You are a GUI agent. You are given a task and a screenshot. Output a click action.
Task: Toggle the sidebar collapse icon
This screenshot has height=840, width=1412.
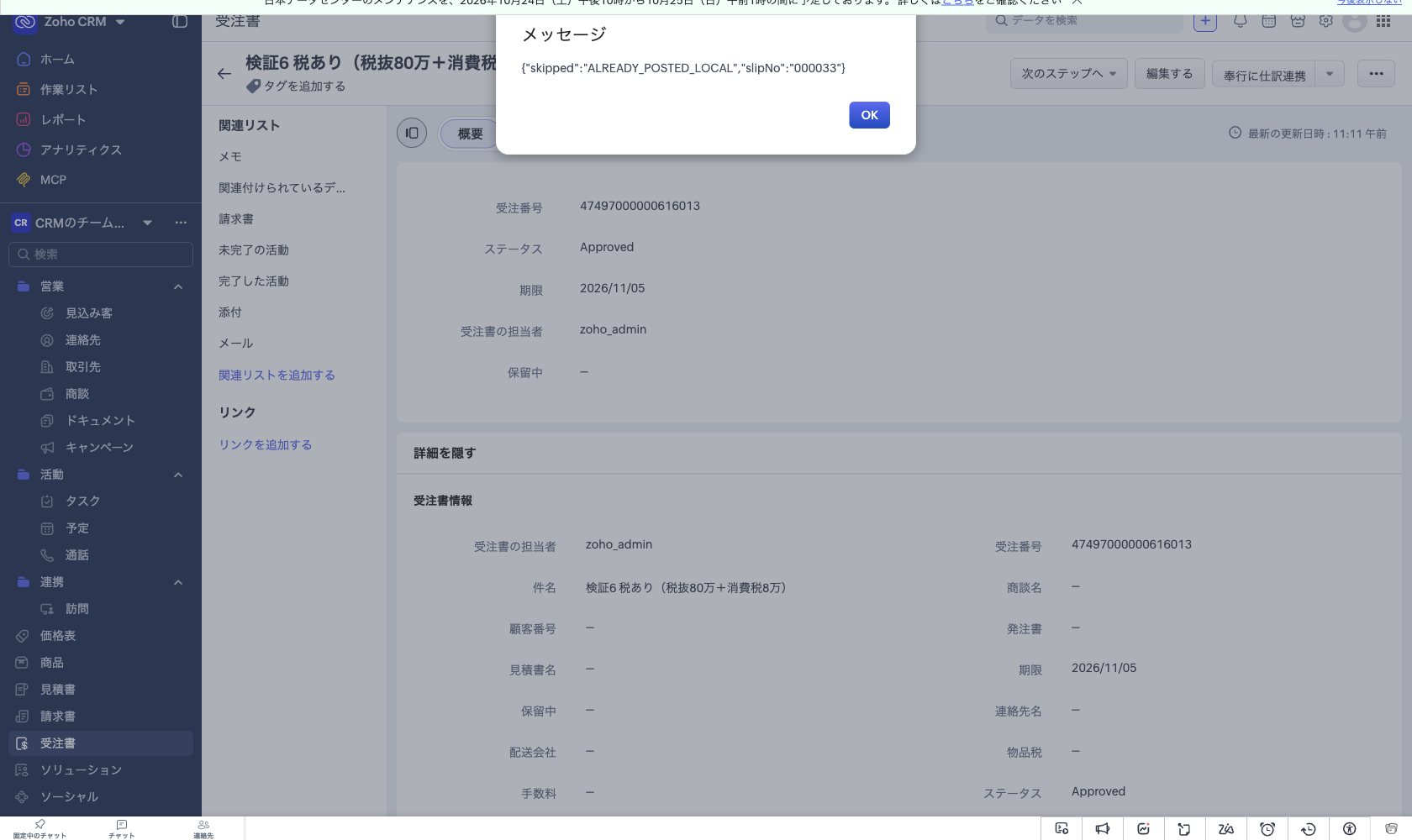click(x=180, y=22)
